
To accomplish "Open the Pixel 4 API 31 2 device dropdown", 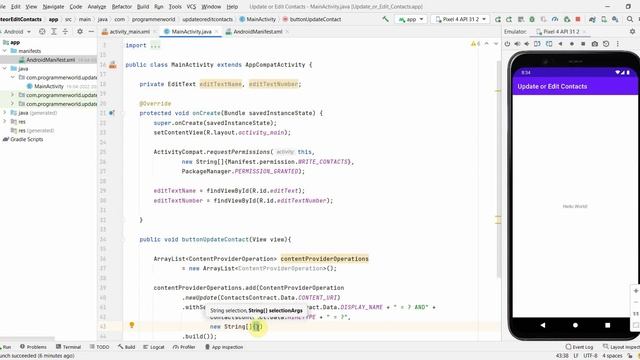I will (460, 19).
